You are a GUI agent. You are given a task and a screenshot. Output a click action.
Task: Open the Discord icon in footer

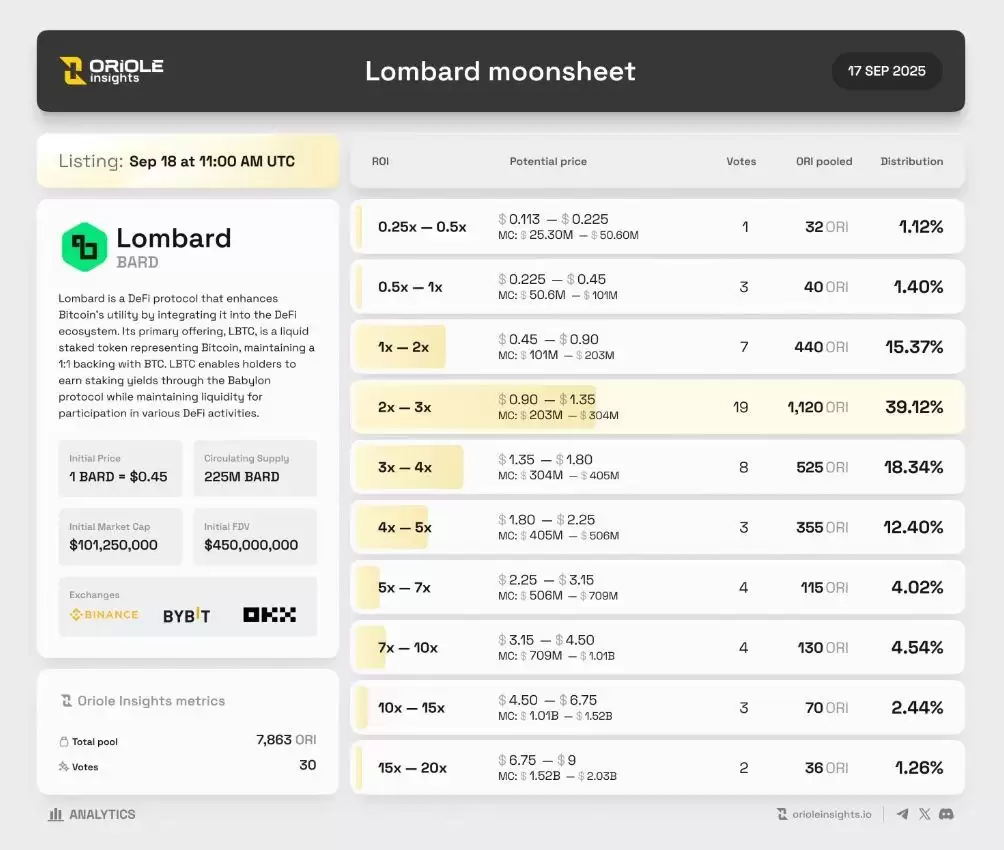pos(946,814)
